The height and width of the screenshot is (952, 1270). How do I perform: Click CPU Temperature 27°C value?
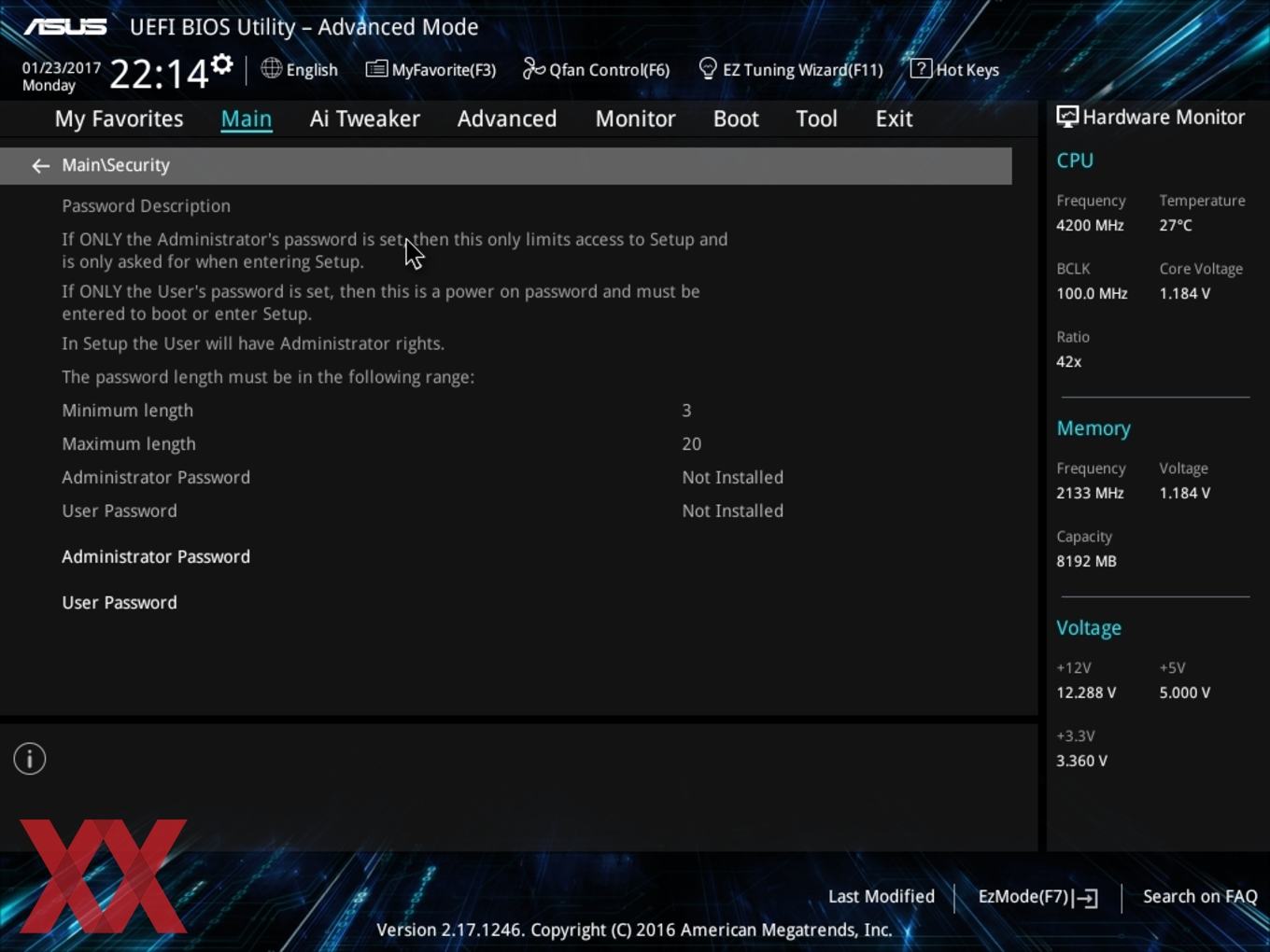1176,225
